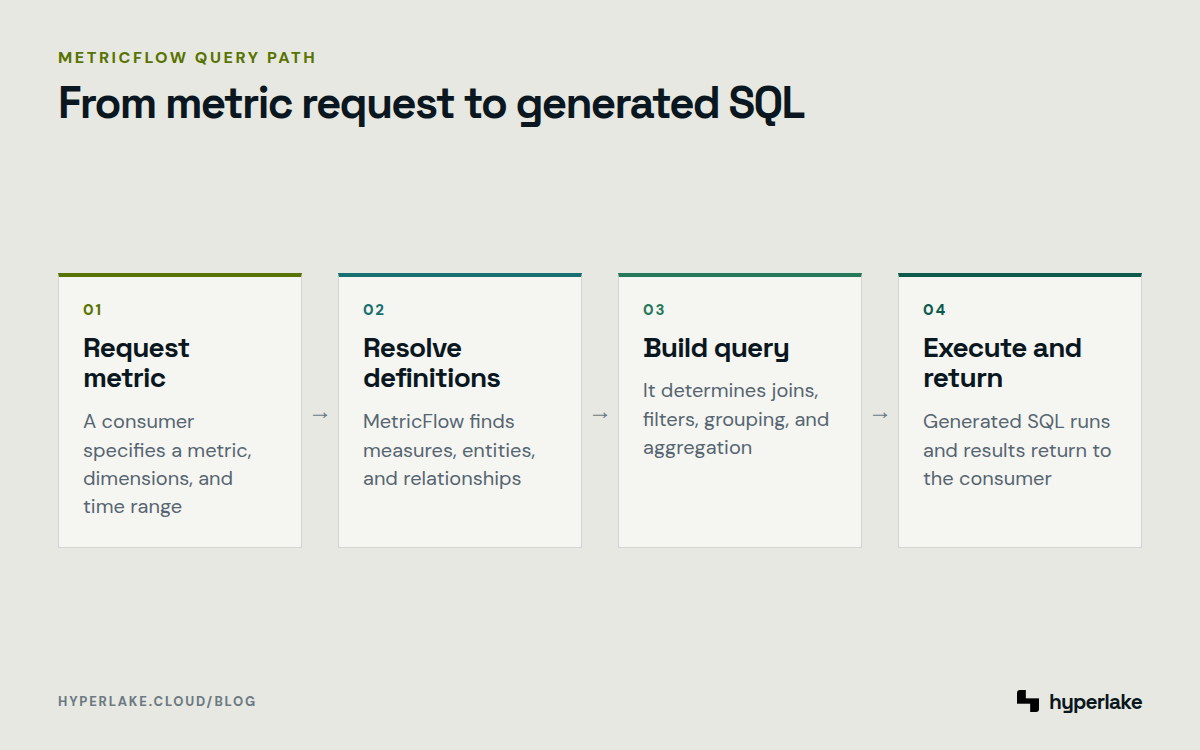
Task: Click the step number 01
Action: pyautogui.click(x=93, y=310)
